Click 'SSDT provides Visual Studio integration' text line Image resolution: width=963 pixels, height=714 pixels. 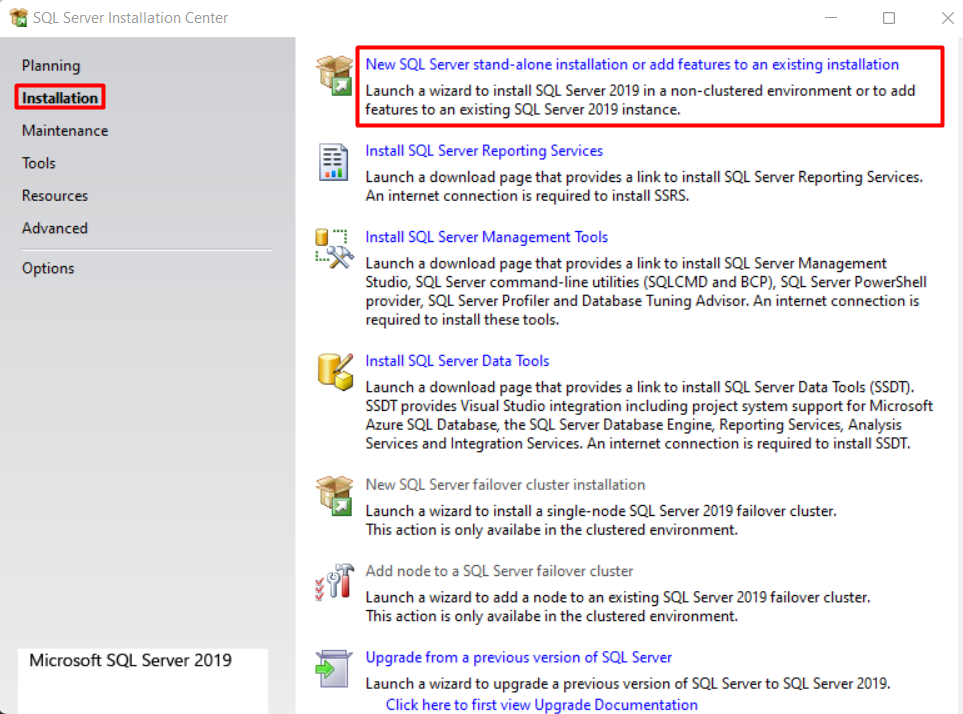(x=649, y=406)
